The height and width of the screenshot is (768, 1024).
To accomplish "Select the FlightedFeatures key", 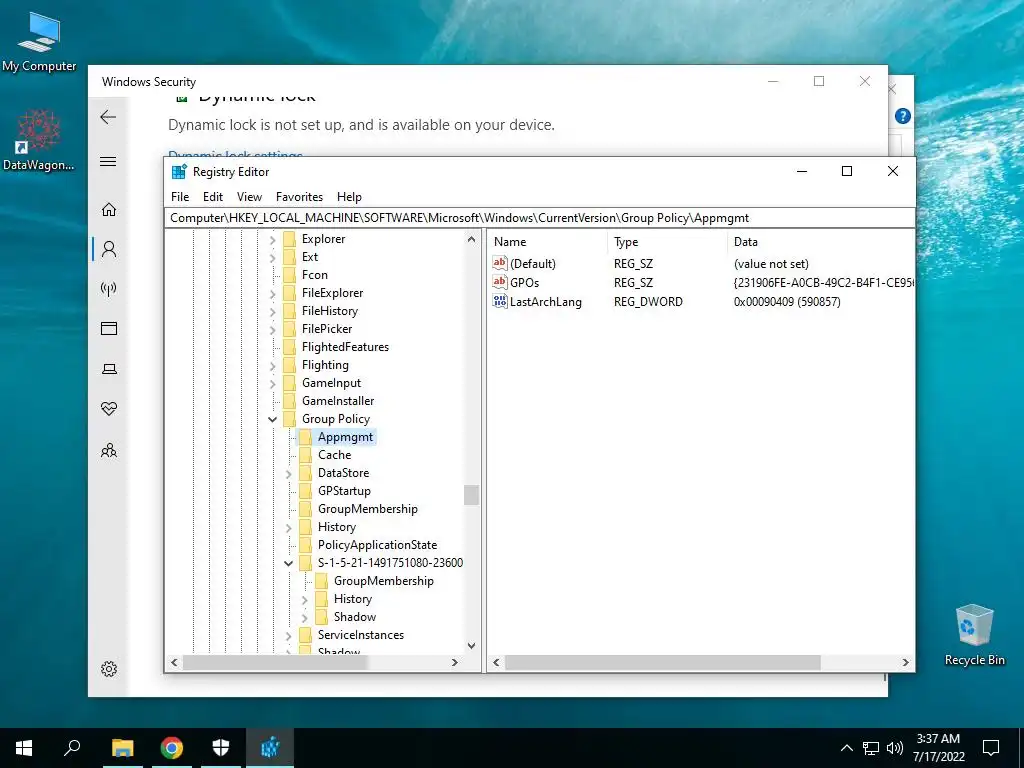I will [345, 347].
